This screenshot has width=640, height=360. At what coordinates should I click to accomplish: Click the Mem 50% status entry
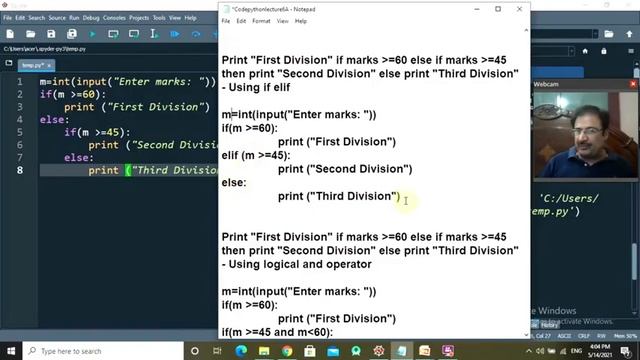[625, 336]
